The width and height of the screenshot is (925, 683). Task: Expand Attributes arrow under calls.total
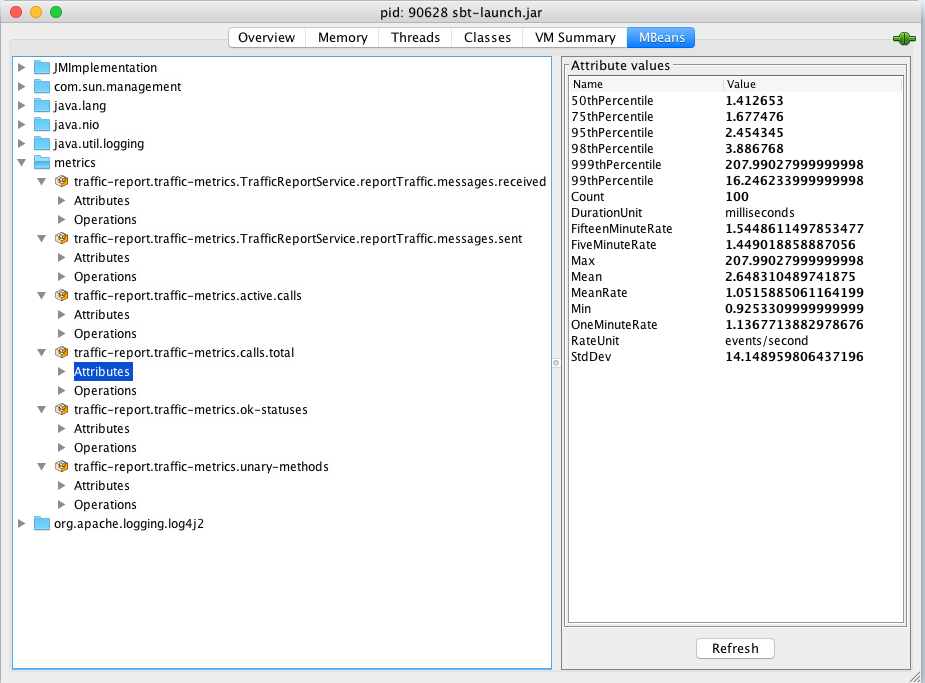point(61,372)
